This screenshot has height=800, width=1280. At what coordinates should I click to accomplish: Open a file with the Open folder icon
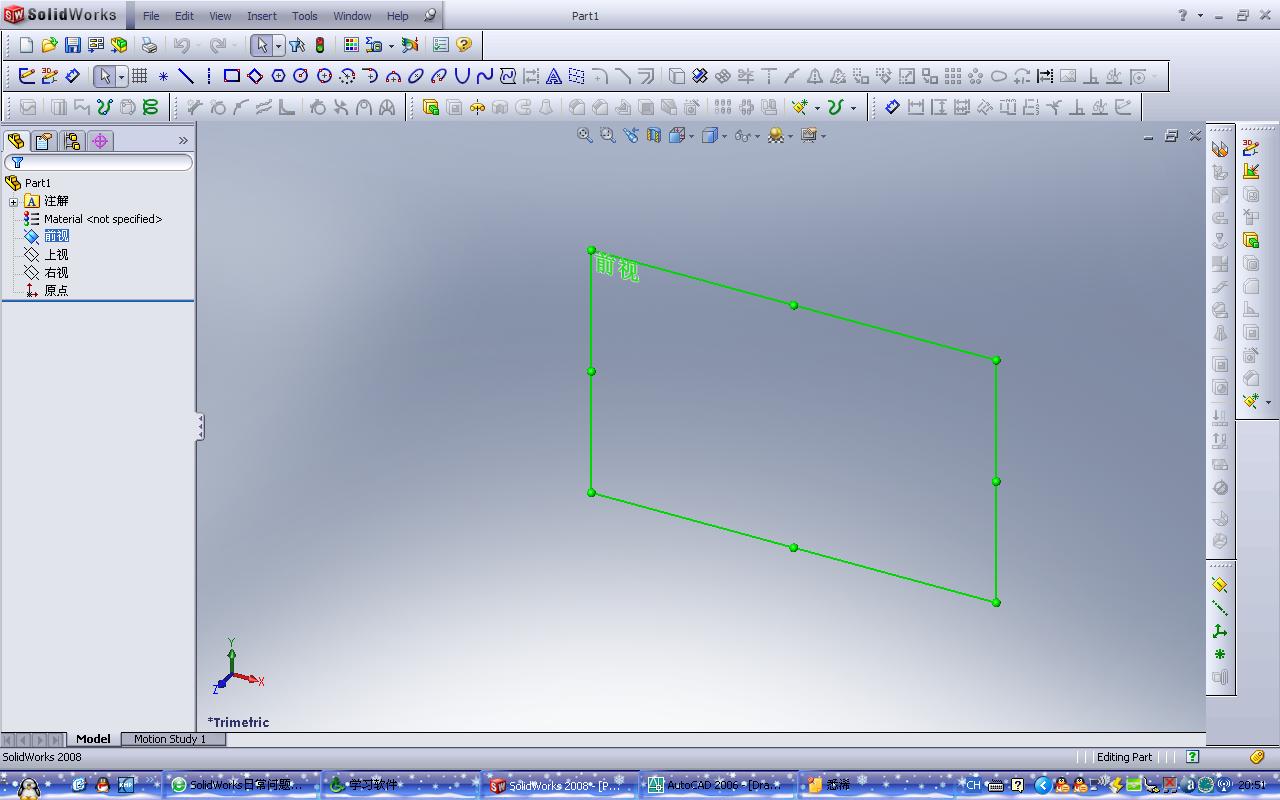tap(49, 45)
